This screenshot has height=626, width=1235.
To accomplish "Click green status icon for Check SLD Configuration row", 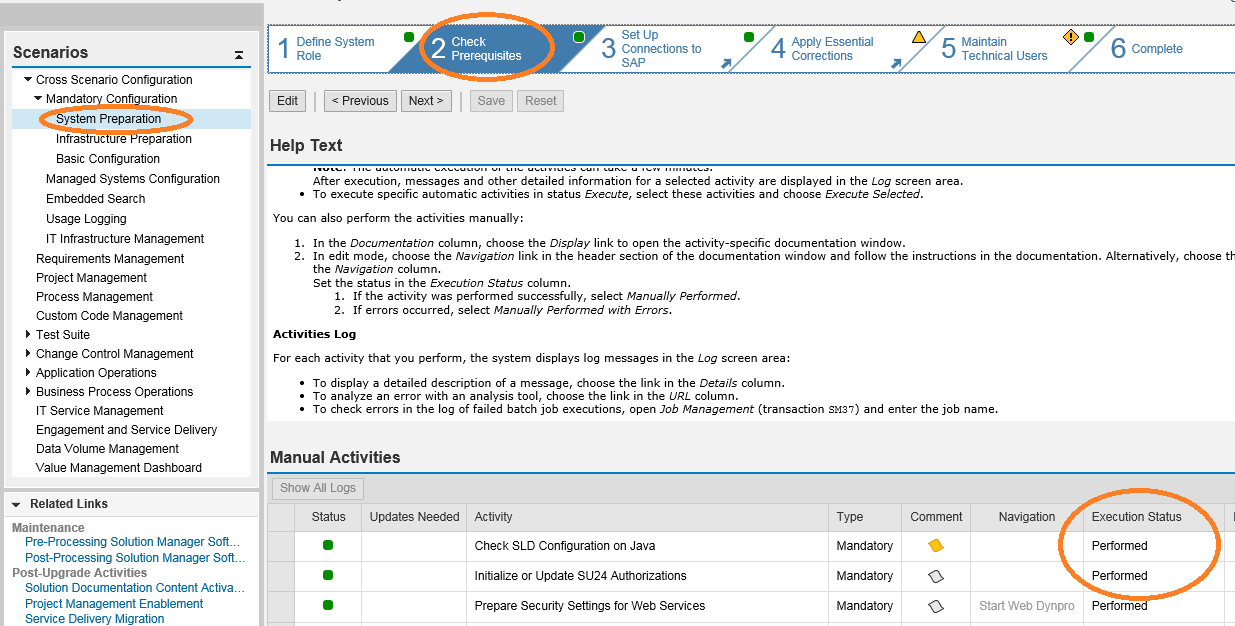I will [x=328, y=545].
